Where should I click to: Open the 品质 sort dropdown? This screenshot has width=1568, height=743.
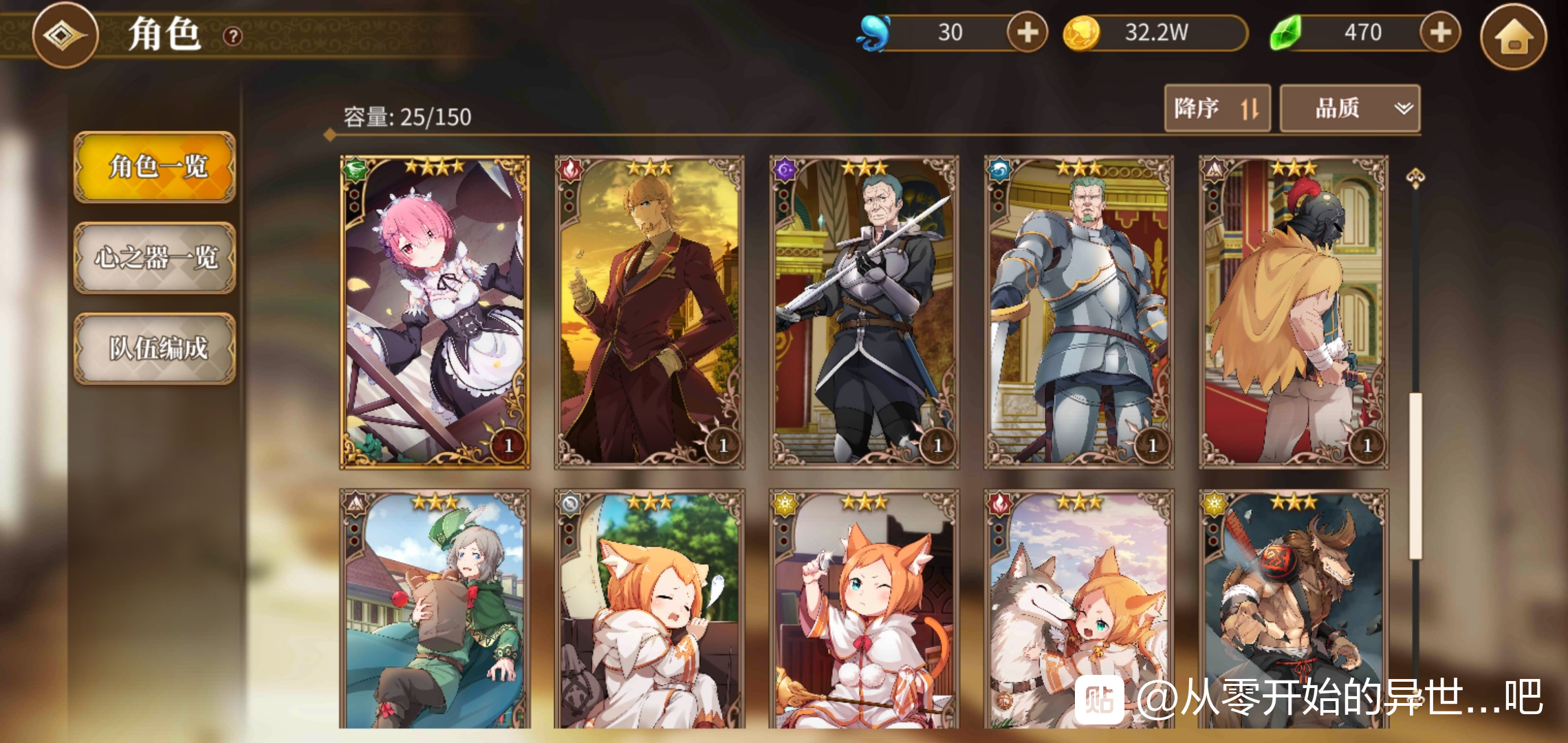click(x=1350, y=108)
